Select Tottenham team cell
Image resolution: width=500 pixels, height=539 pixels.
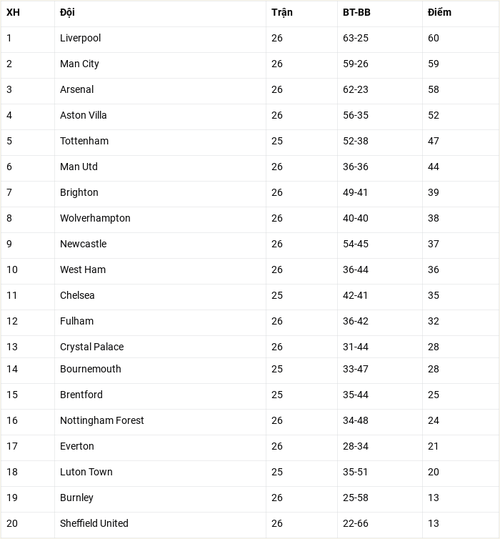click(x=84, y=141)
